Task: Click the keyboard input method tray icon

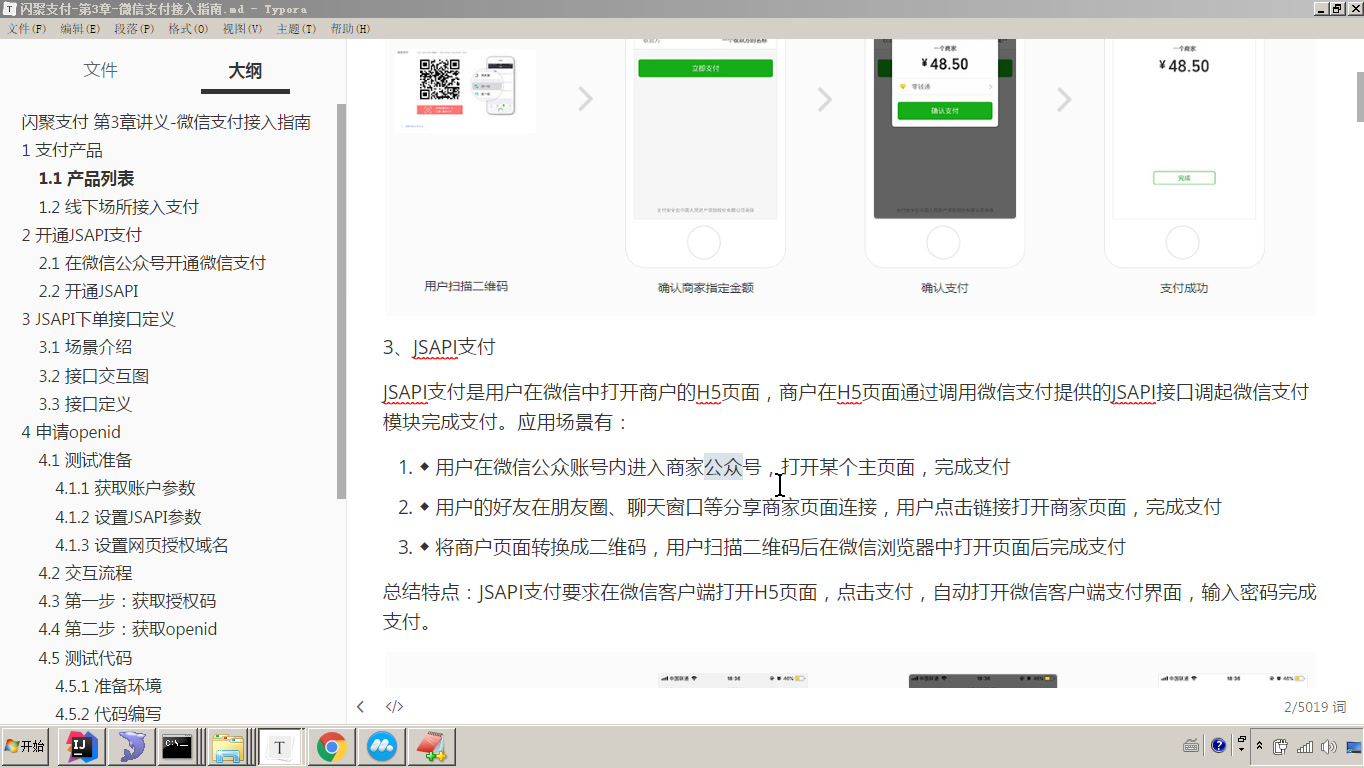Action: click(x=1191, y=746)
